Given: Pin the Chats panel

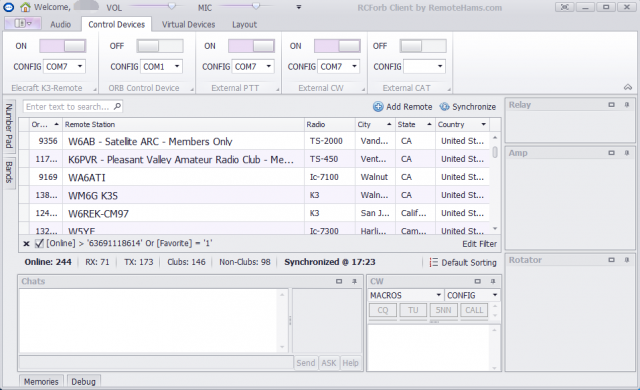Looking at the screenshot, I should [x=354, y=281].
